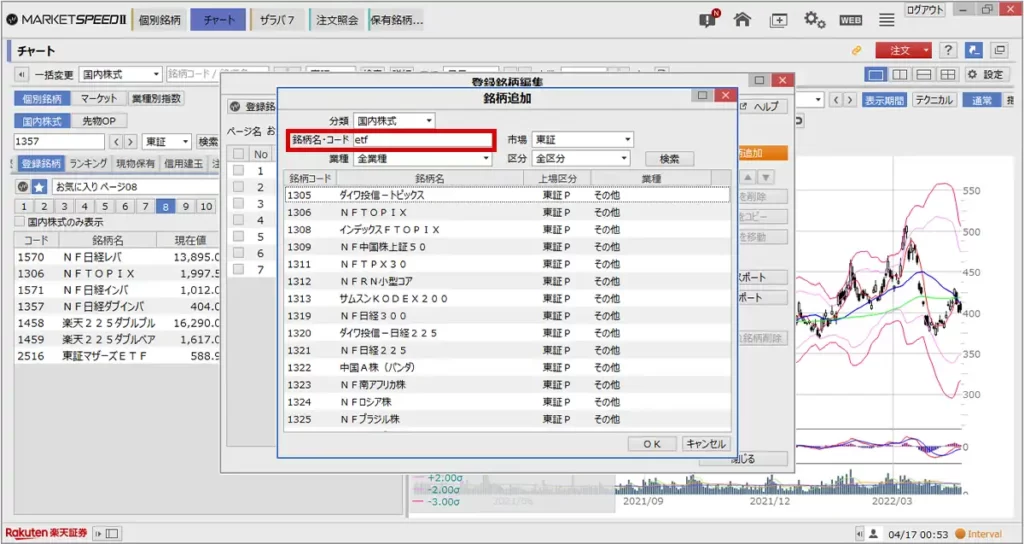Image resolution: width=1024 pixels, height=544 pixels.
Task: Click the next symbol arrow beside 1357
Action: pyautogui.click(x=131, y=142)
